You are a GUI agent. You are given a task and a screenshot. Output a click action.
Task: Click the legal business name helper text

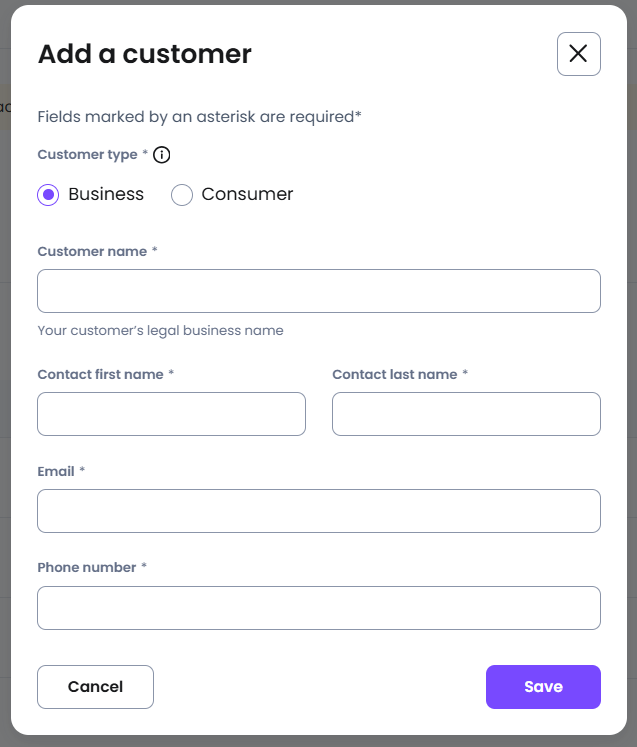click(x=161, y=331)
